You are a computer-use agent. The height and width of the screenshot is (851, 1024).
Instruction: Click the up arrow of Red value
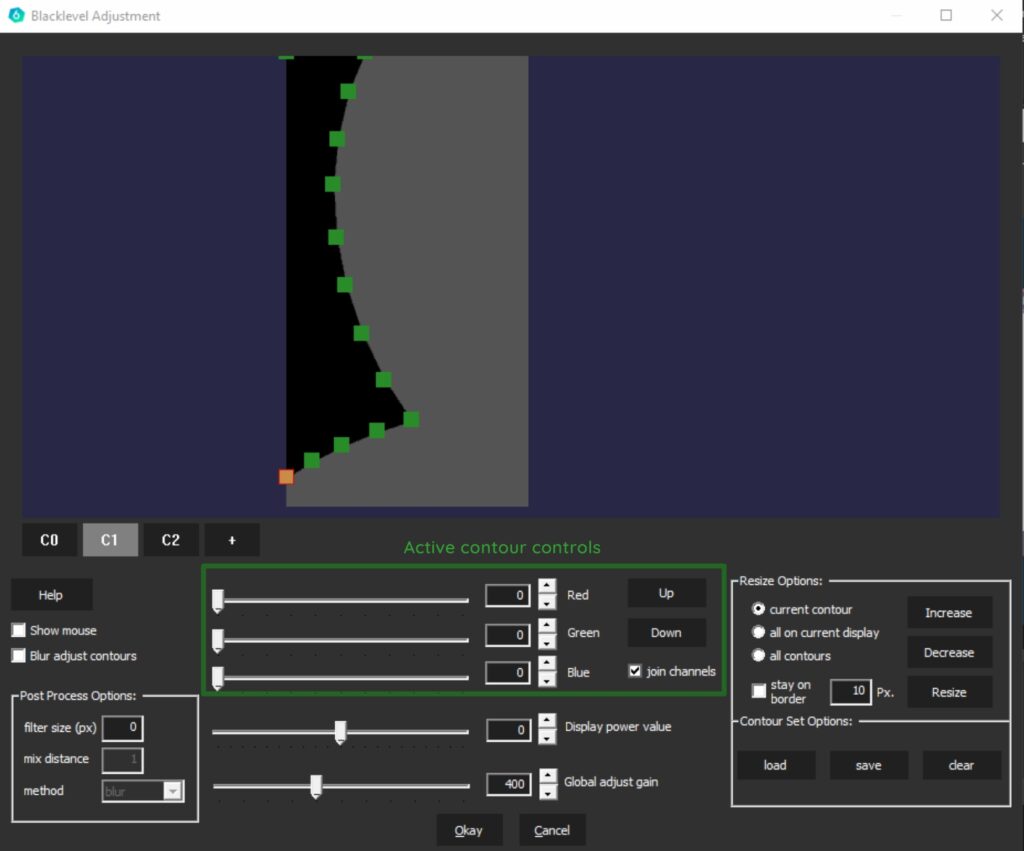click(546, 587)
